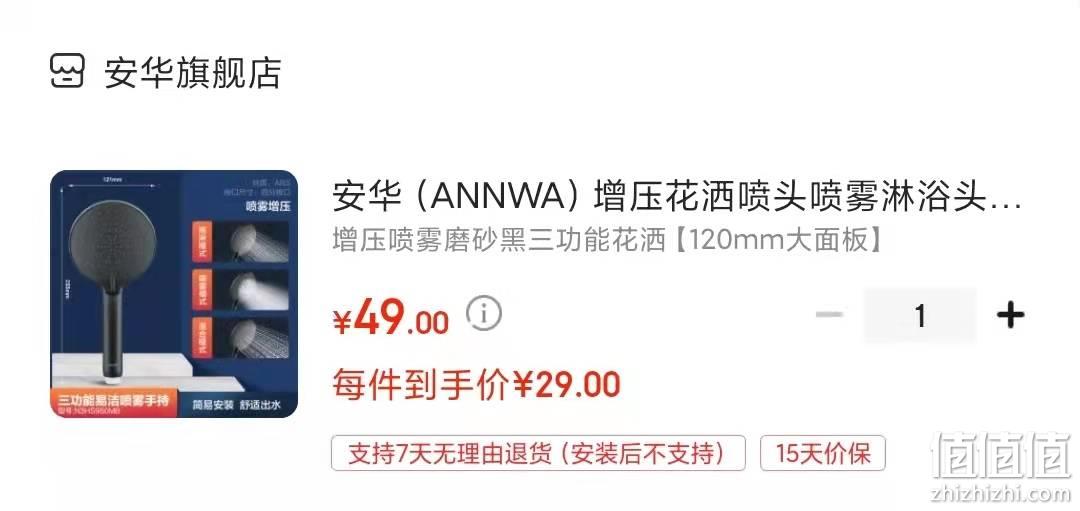The height and width of the screenshot is (511, 1080).
Task: Click 每件到手价¥29.00 final price text
Action: (x=476, y=384)
